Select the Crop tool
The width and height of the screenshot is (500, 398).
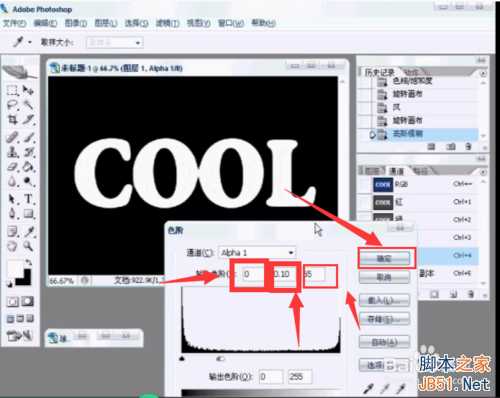pyautogui.click(x=13, y=120)
